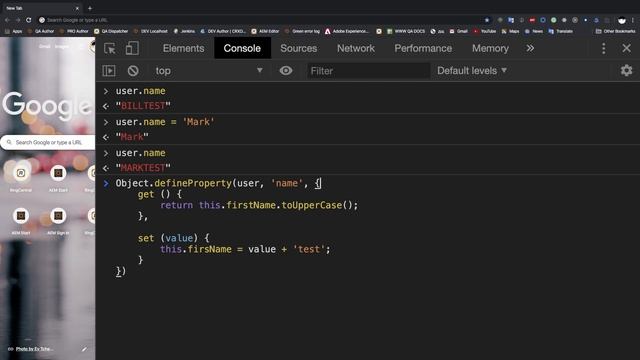
Task: Click the green circle extension icon
Action: (x=553, y=20)
